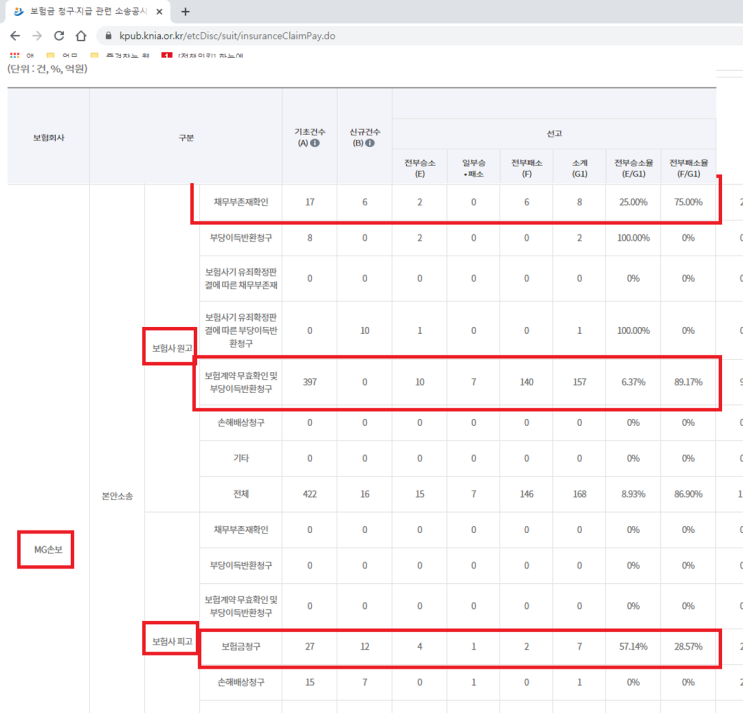Click the 전부패소 (F) column header
This screenshot has width=743, height=713.
[526, 168]
